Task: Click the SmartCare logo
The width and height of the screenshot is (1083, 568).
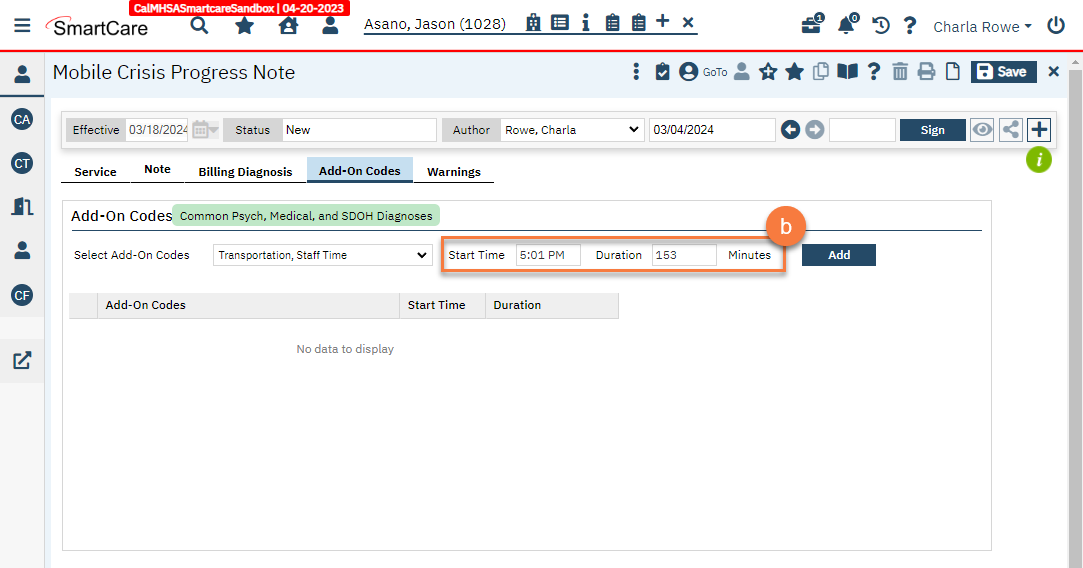Action: point(97,27)
